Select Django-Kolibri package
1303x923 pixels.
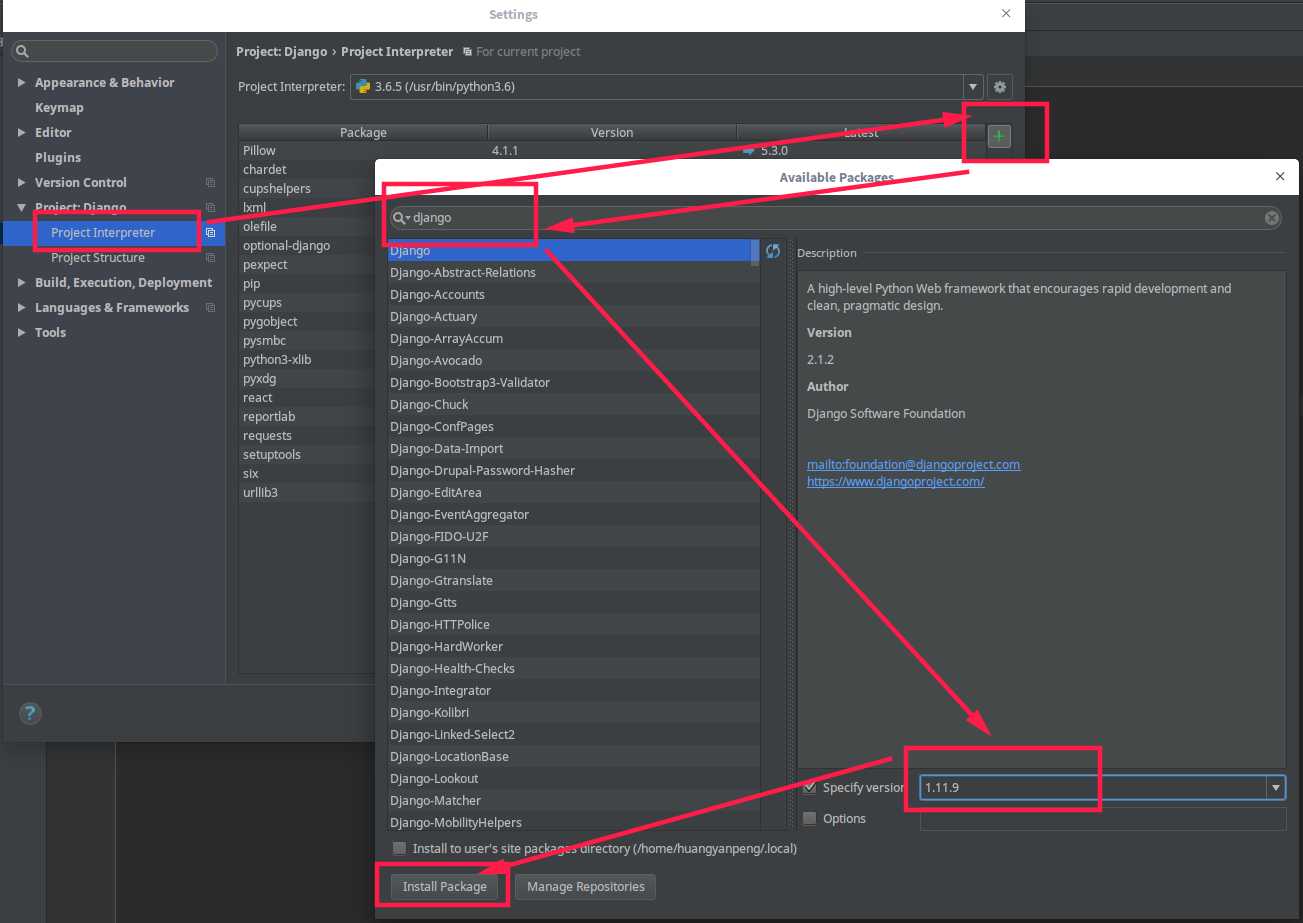click(x=573, y=713)
